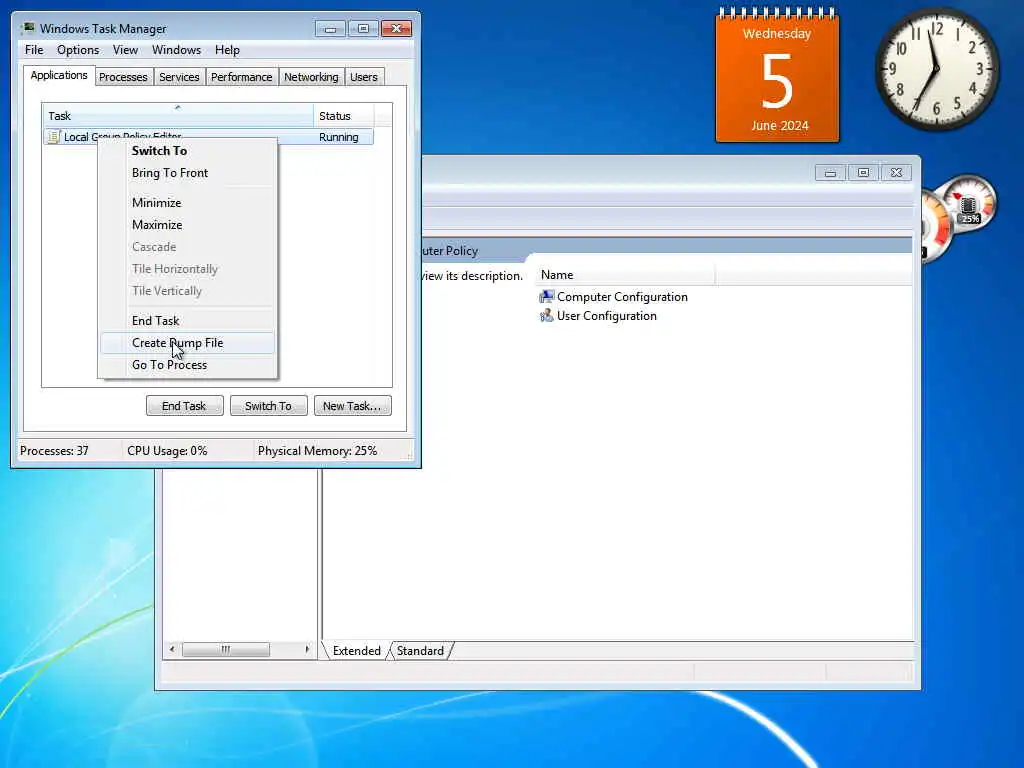Screen dimensions: 1024x768
Task: Click the Switch To button
Action: (x=268, y=406)
